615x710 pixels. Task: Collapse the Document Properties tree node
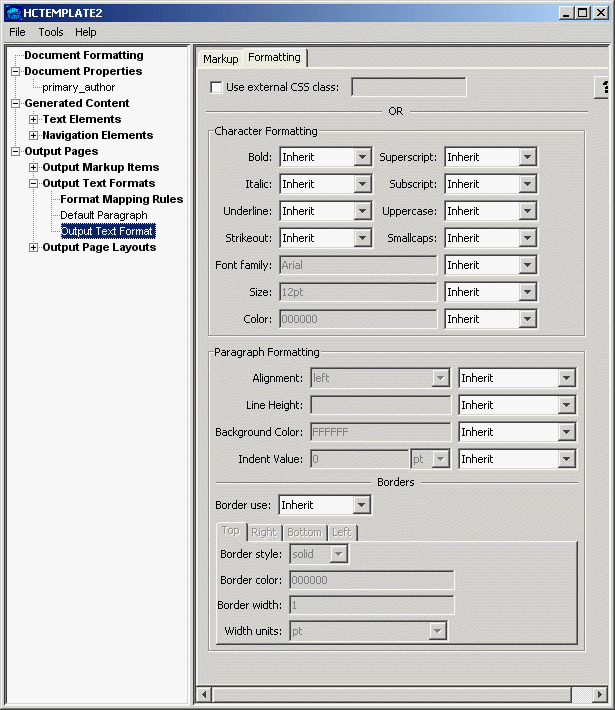16,72
